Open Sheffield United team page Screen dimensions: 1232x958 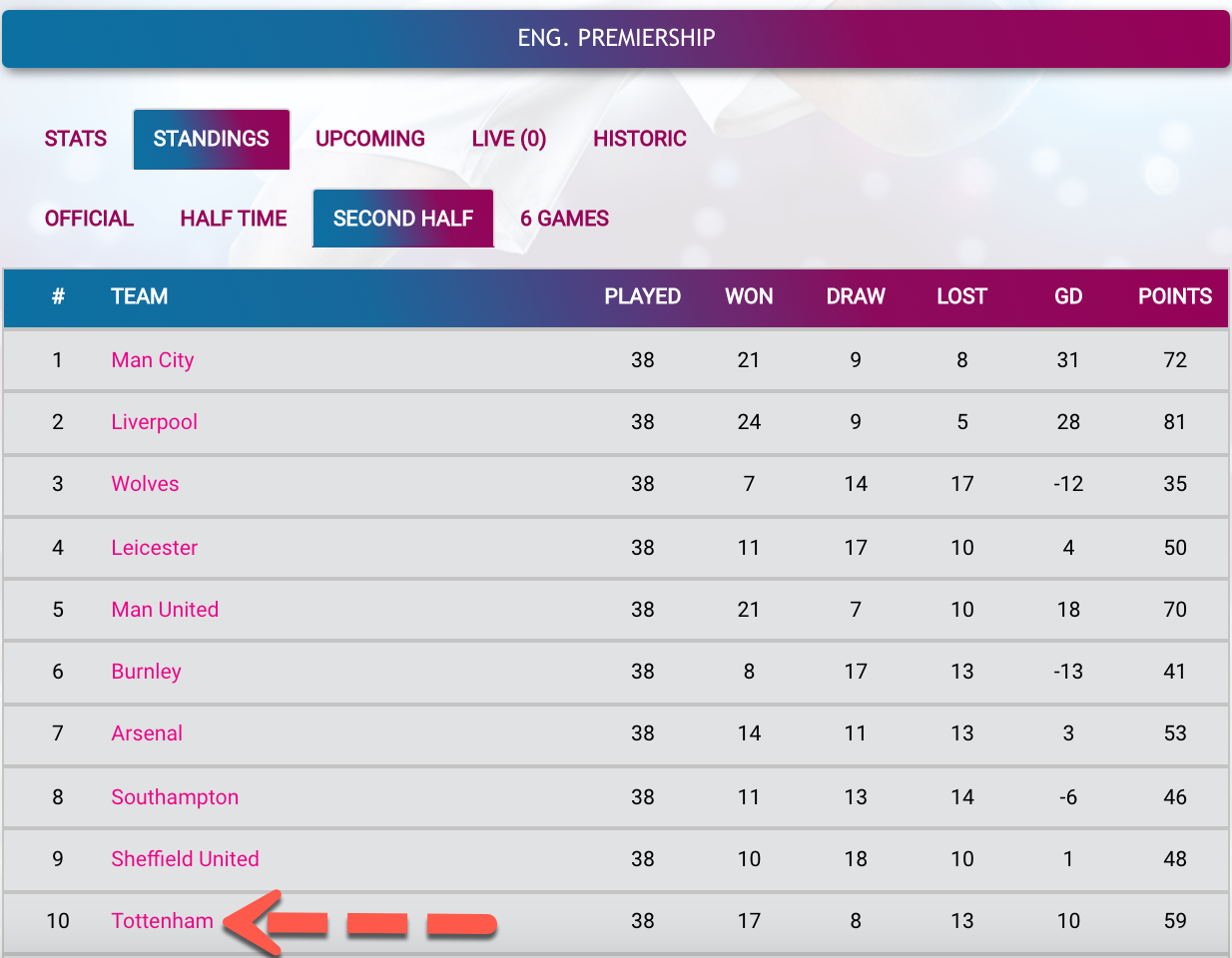pyautogui.click(x=186, y=859)
